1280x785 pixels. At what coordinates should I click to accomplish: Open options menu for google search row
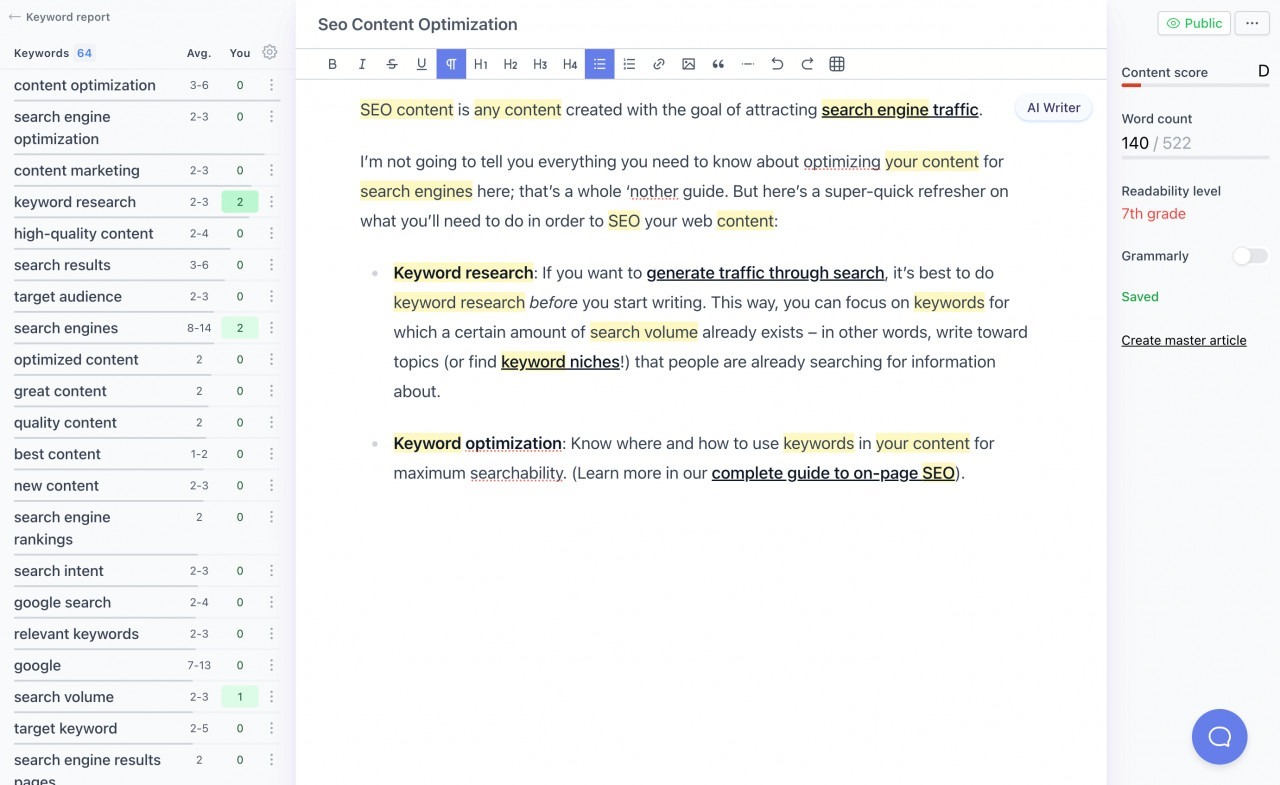click(x=271, y=603)
